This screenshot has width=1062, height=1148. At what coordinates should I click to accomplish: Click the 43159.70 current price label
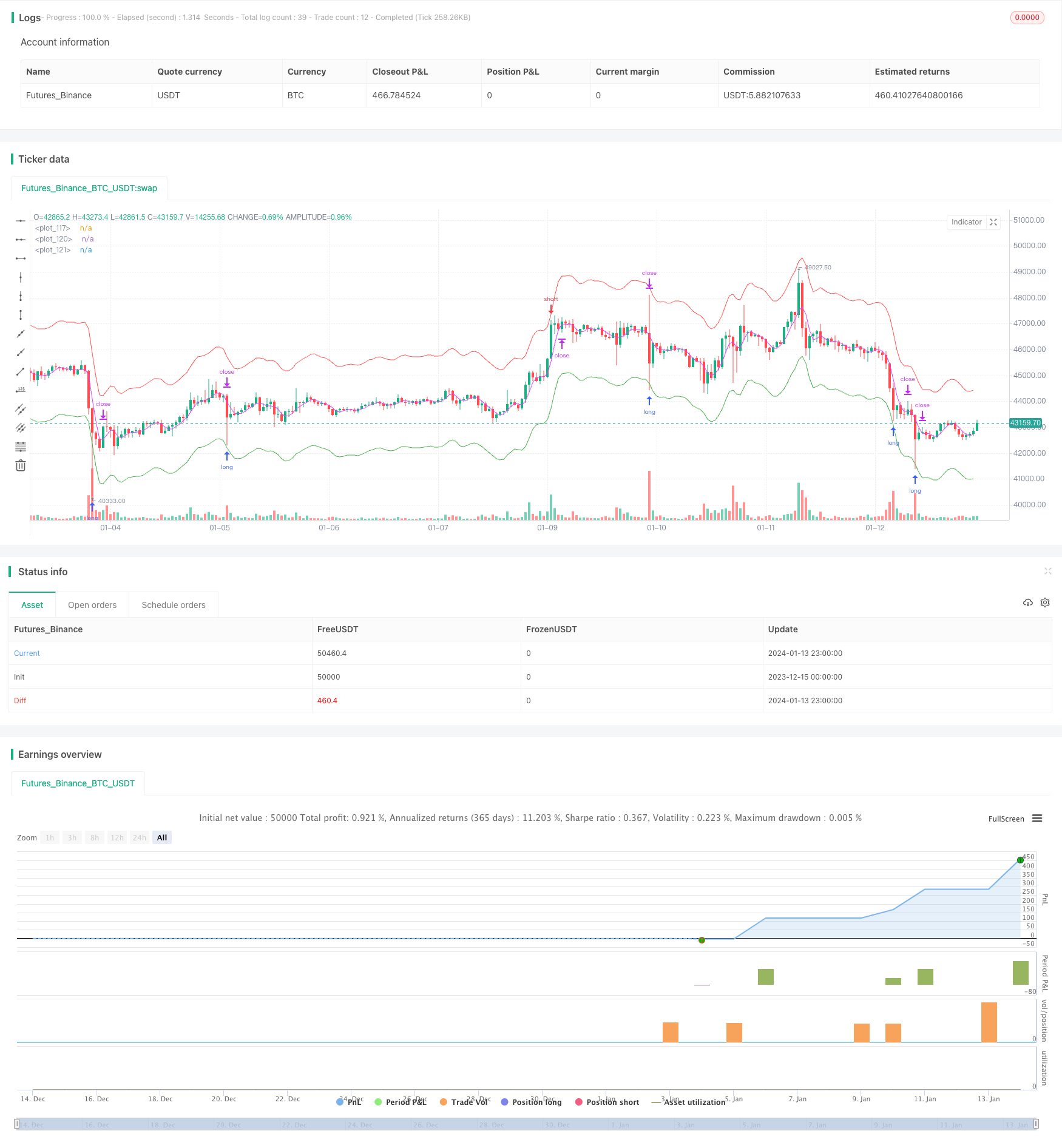pos(1026,423)
